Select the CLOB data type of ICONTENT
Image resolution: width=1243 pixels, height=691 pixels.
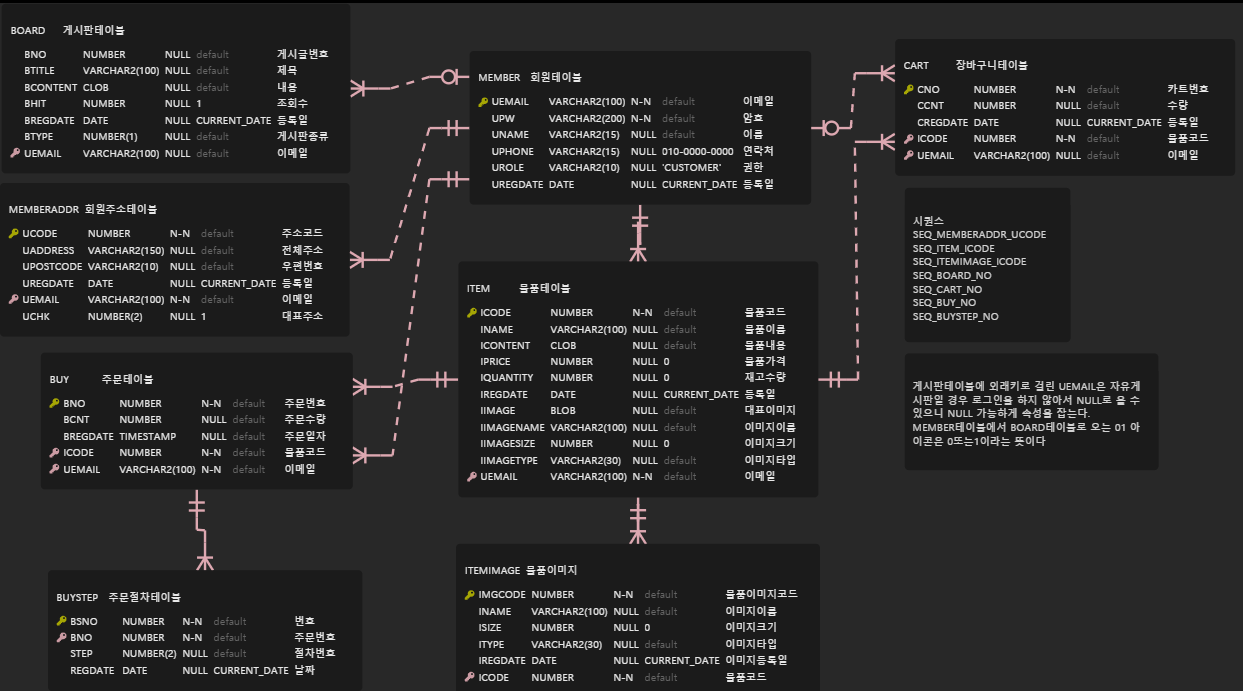click(x=563, y=345)
